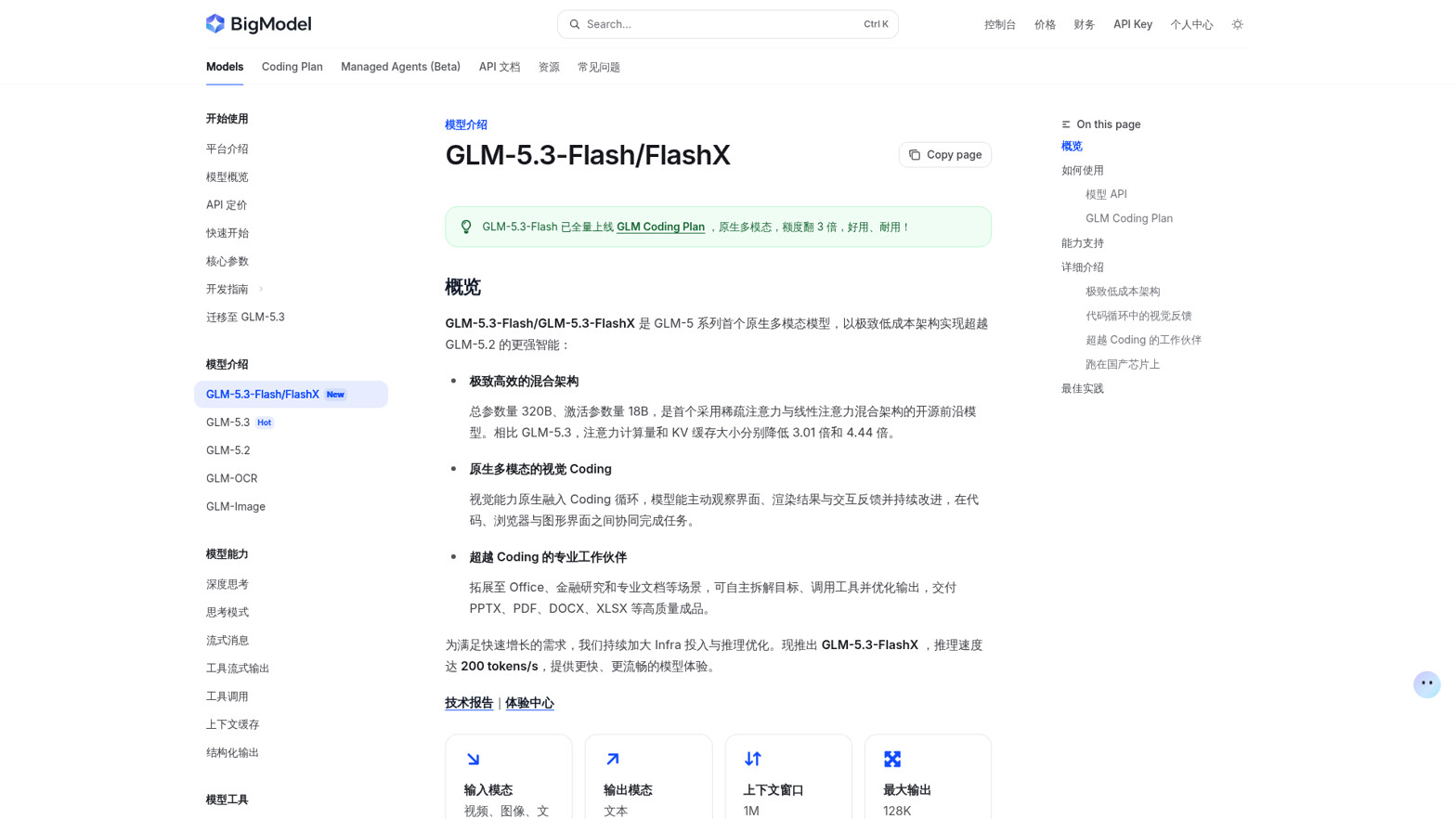Open the 技术报告 link
Image resolution: width=1456 pixels, height=819 pixels.
(x=469, y=703)
